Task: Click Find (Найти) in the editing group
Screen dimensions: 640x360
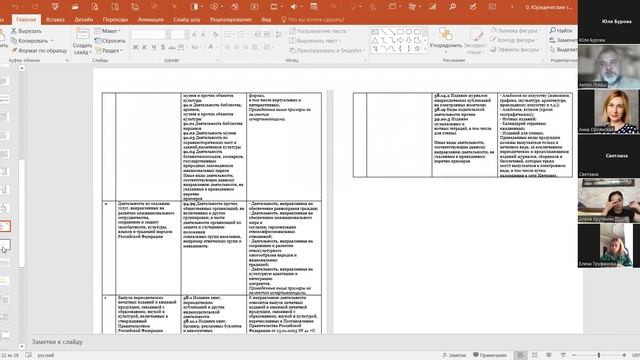Action: click(561, 31)
